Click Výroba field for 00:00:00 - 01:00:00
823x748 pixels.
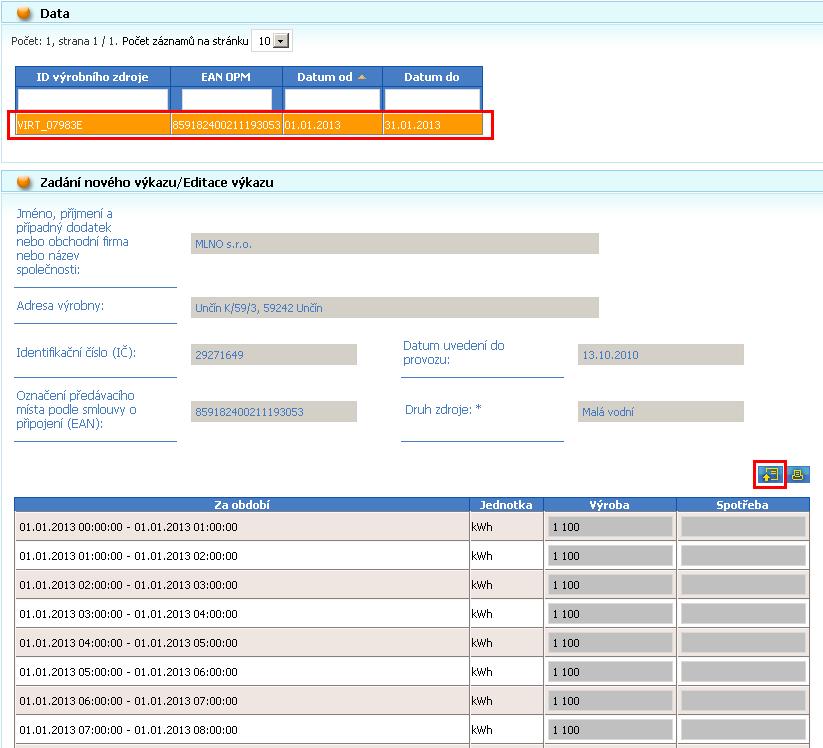coord(610,527)
